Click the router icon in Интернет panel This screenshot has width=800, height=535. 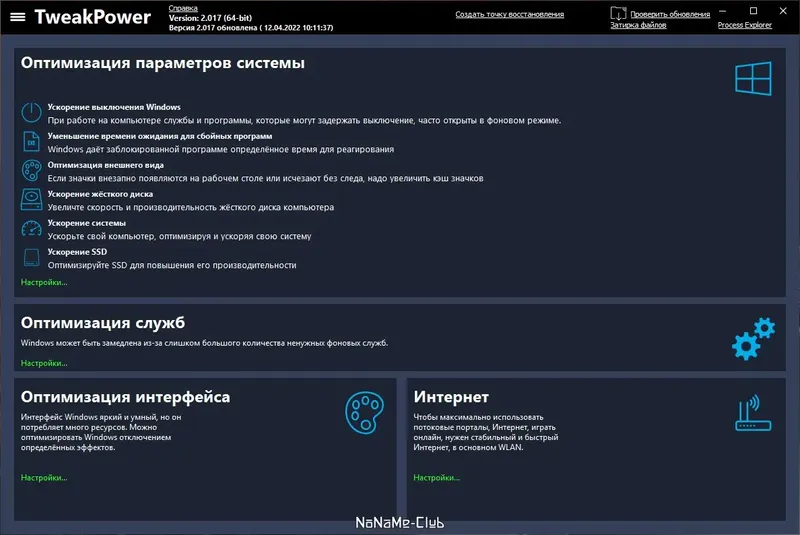tap(753, 413)
